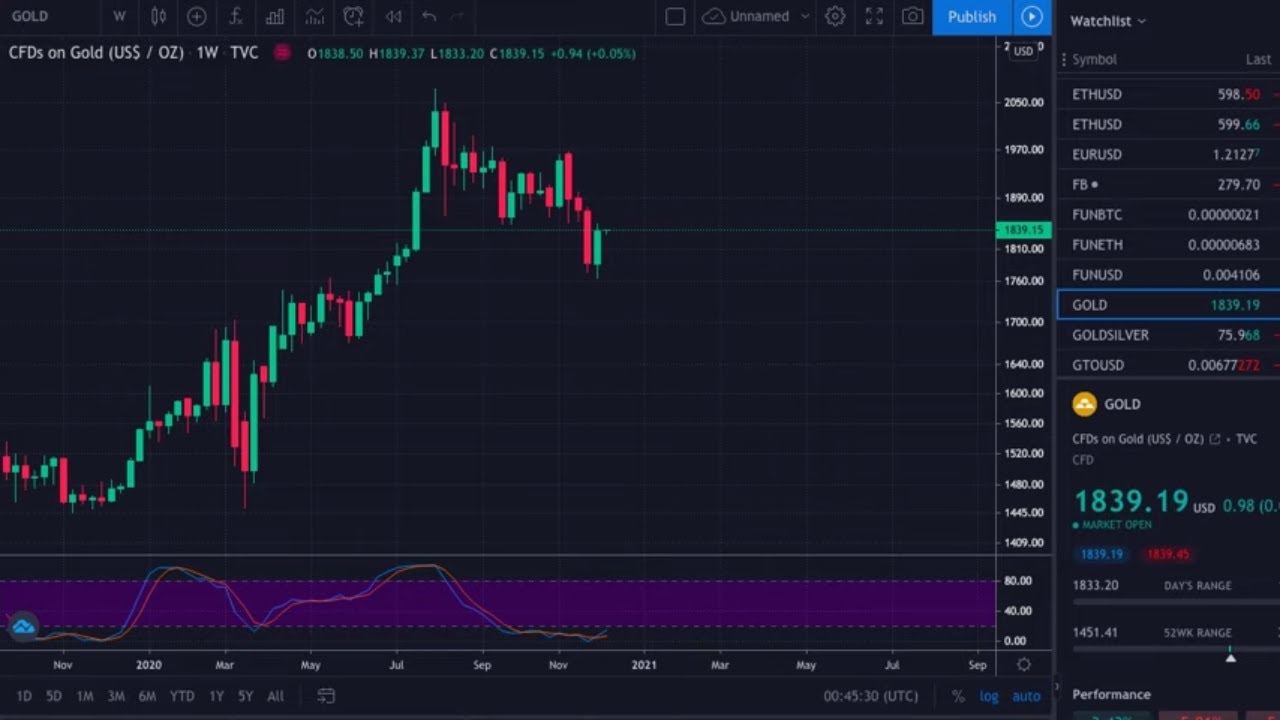The image size is (1280, 720).
Task: Toggle percent scale mode
Action: [958, 696]
